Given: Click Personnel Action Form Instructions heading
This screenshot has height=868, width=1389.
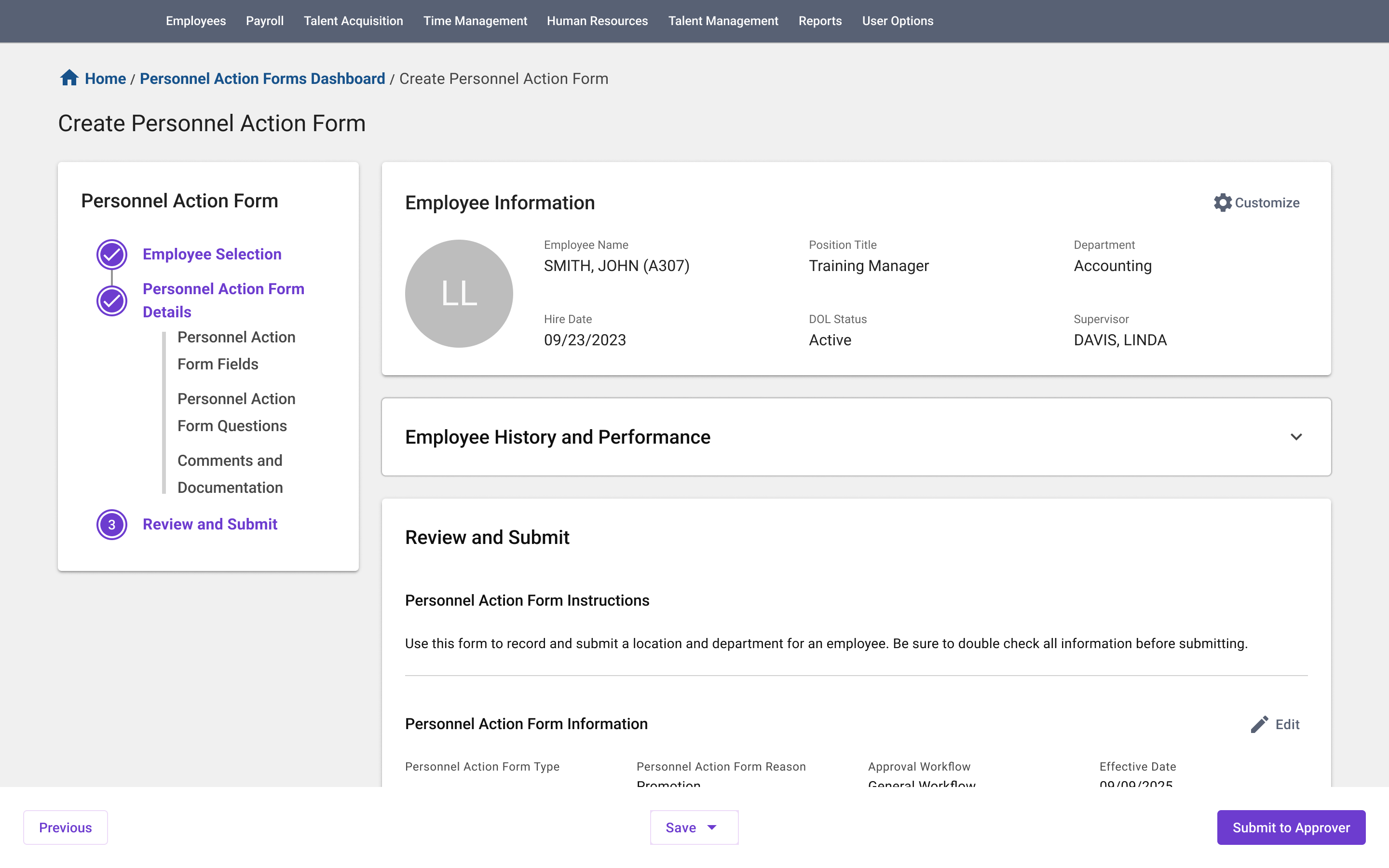Looking at the screenshot, I should [x=527, y=600].
